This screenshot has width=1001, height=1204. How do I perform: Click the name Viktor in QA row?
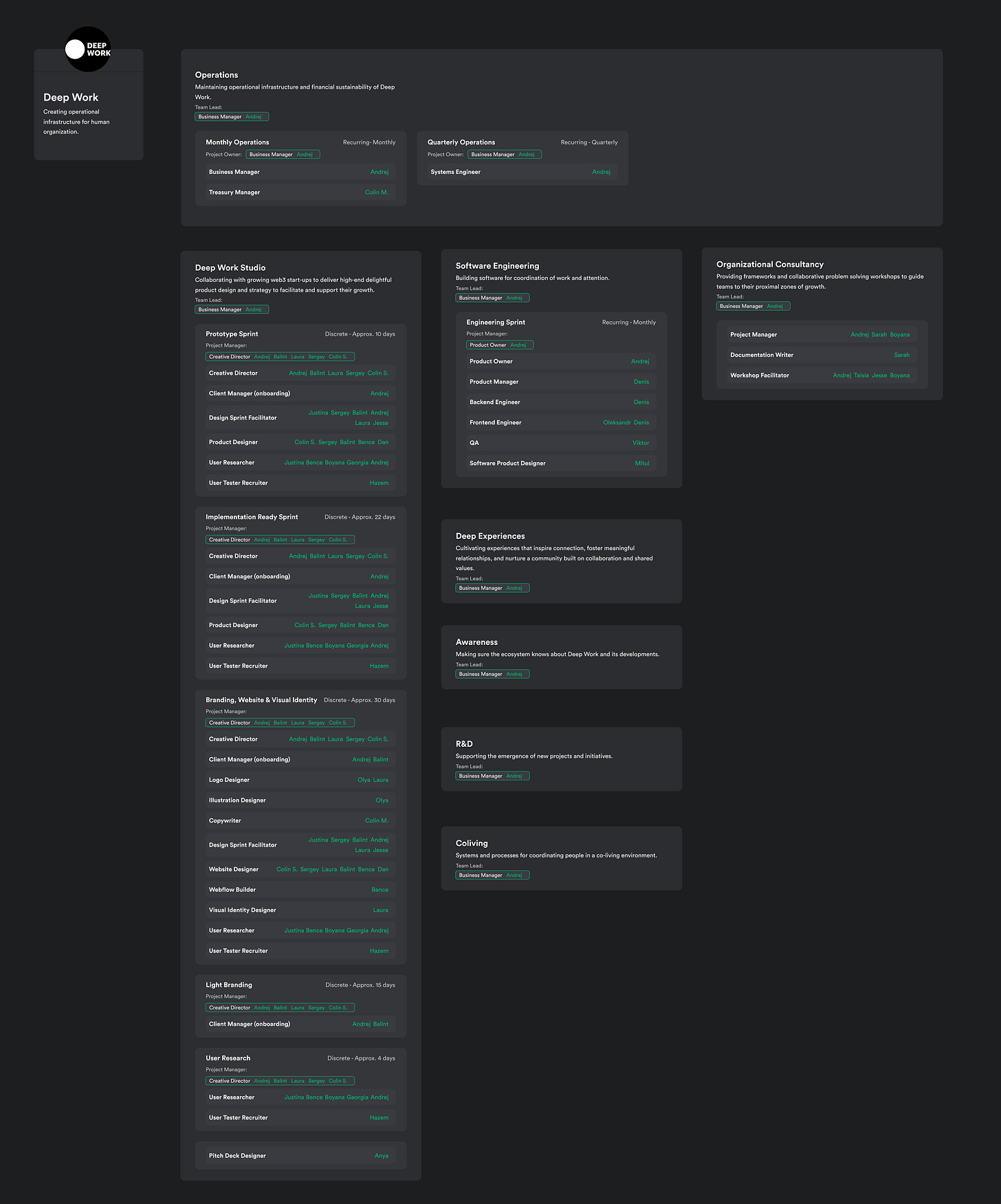click(641, 443)
